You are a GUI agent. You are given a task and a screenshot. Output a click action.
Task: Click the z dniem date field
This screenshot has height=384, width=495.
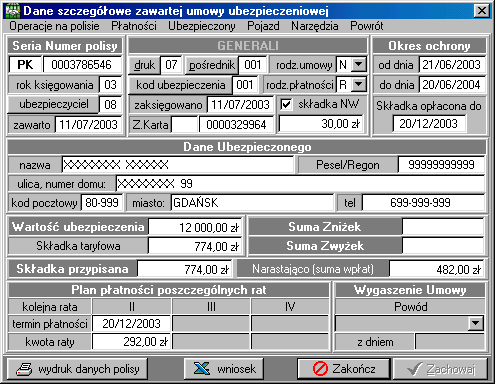(450, 342)
